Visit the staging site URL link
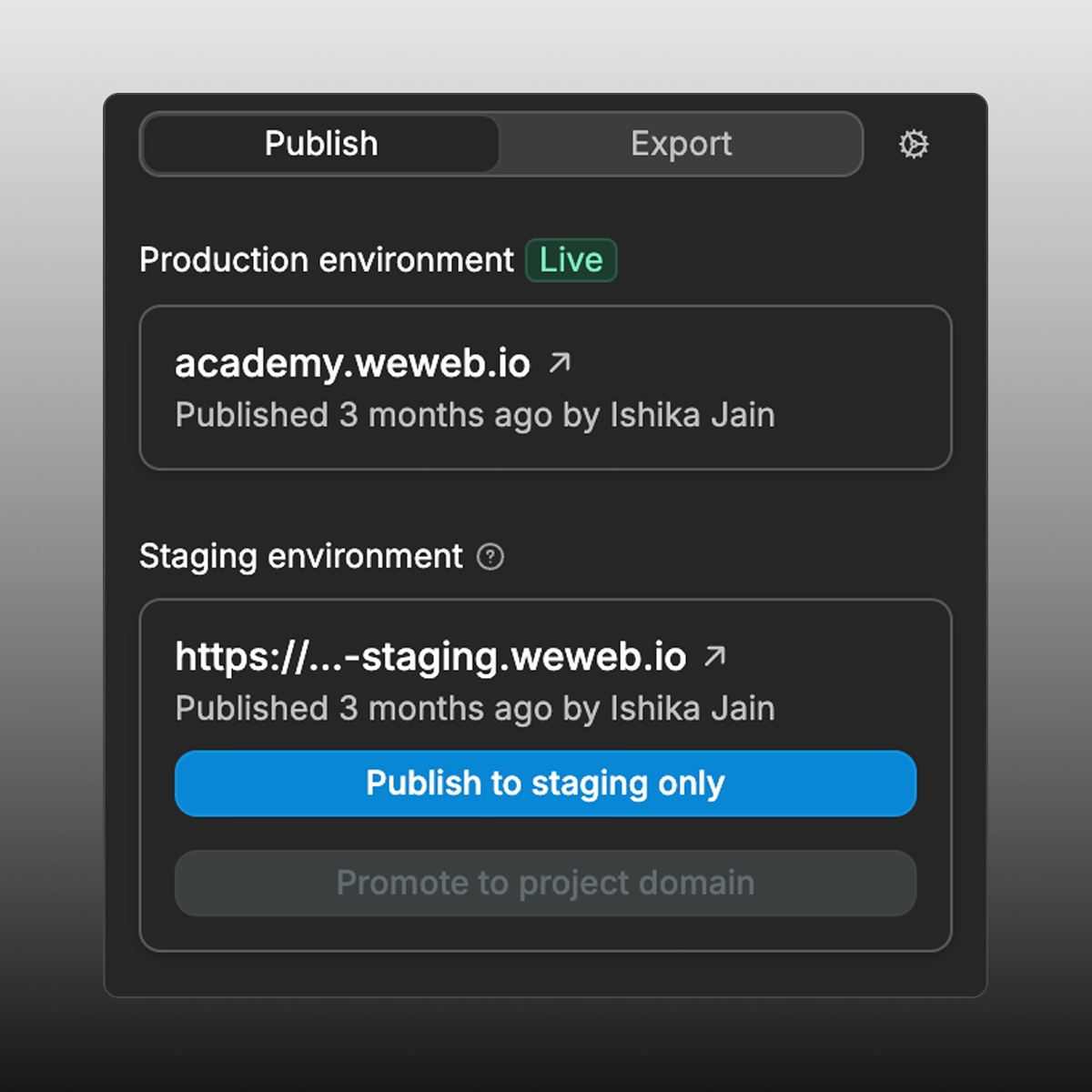 (430, 655)
